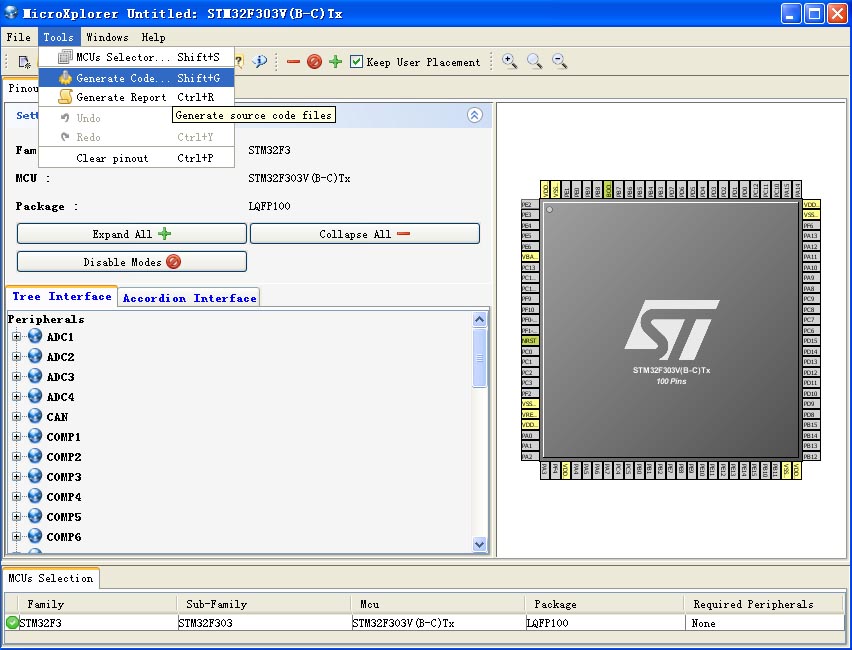Click the PD15 pin on chip right side

pyautogui.click(x=811, y=341)
